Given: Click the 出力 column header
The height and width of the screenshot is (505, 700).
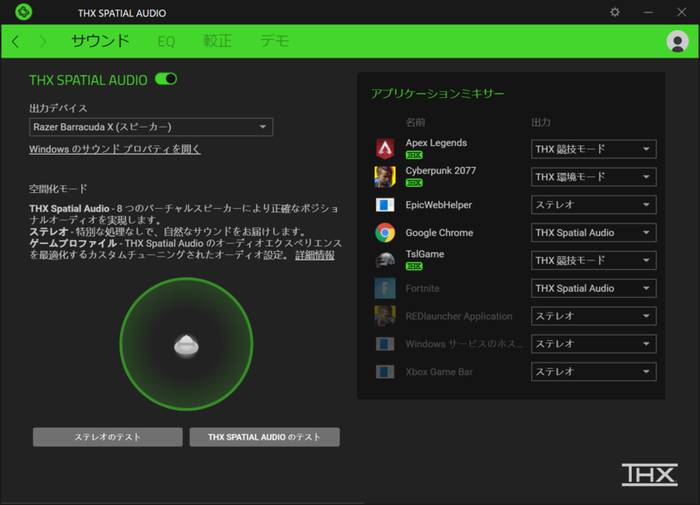Looking at the screenshot, I should tap(541, 122).
